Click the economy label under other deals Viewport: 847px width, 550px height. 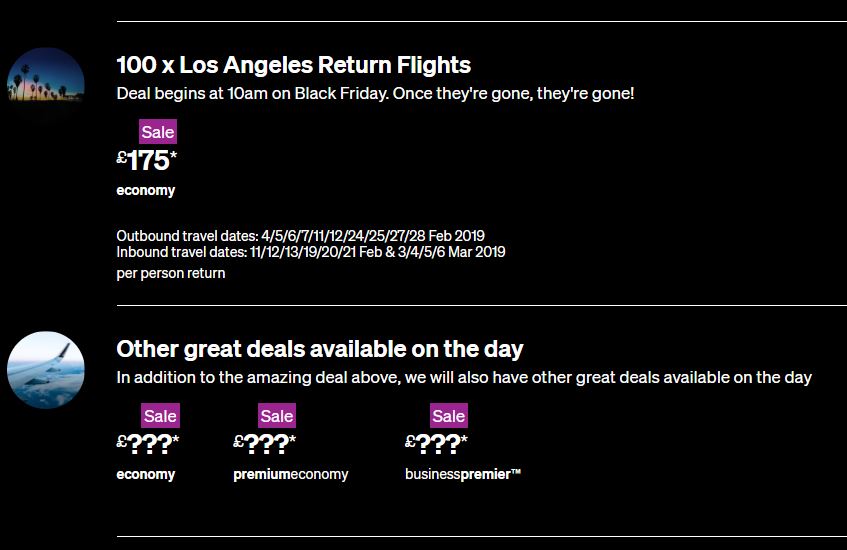pos(146,474)
